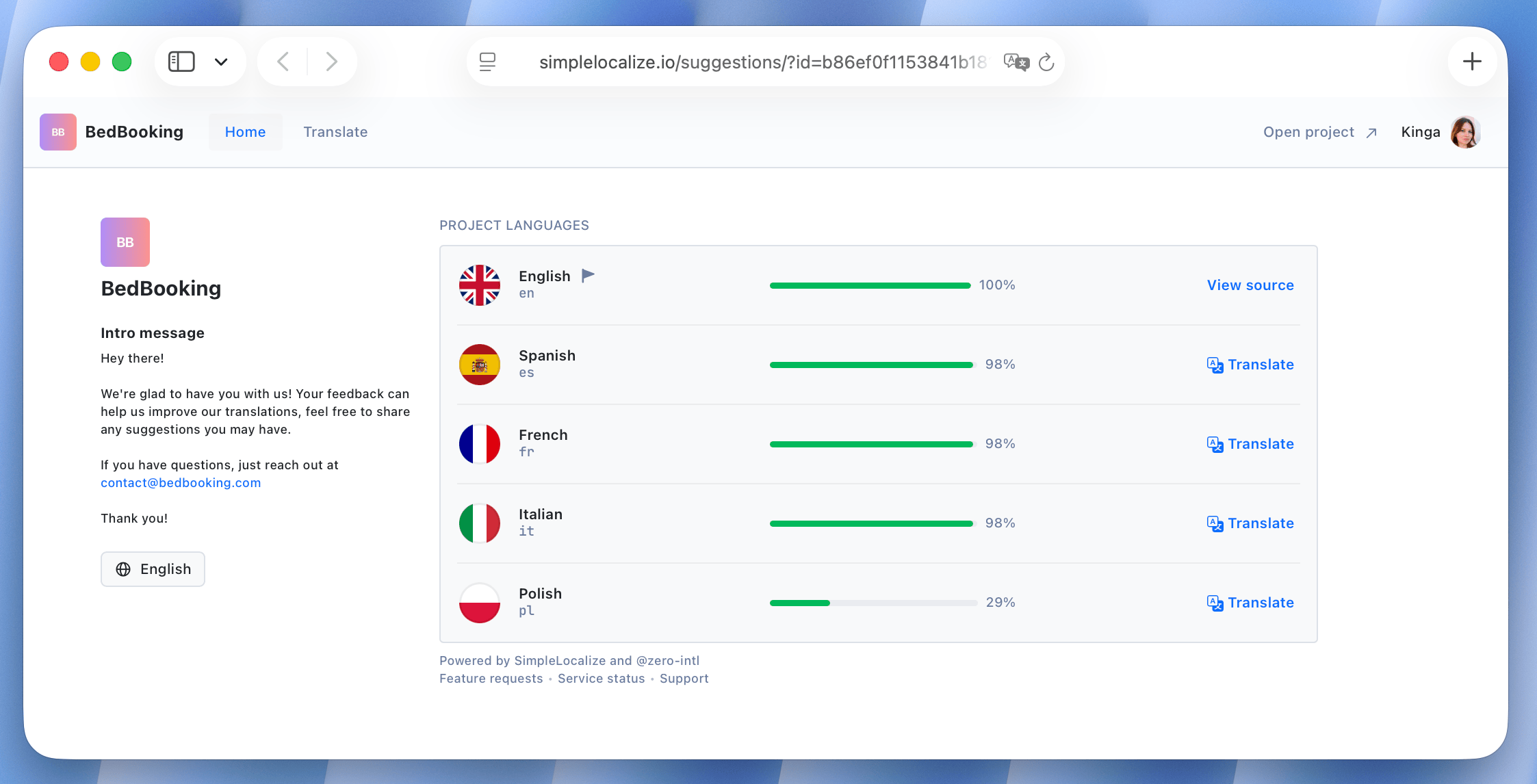Click the BB logo in navigation bar
This screenshot has height=784, width=1537.
point(58,132)
